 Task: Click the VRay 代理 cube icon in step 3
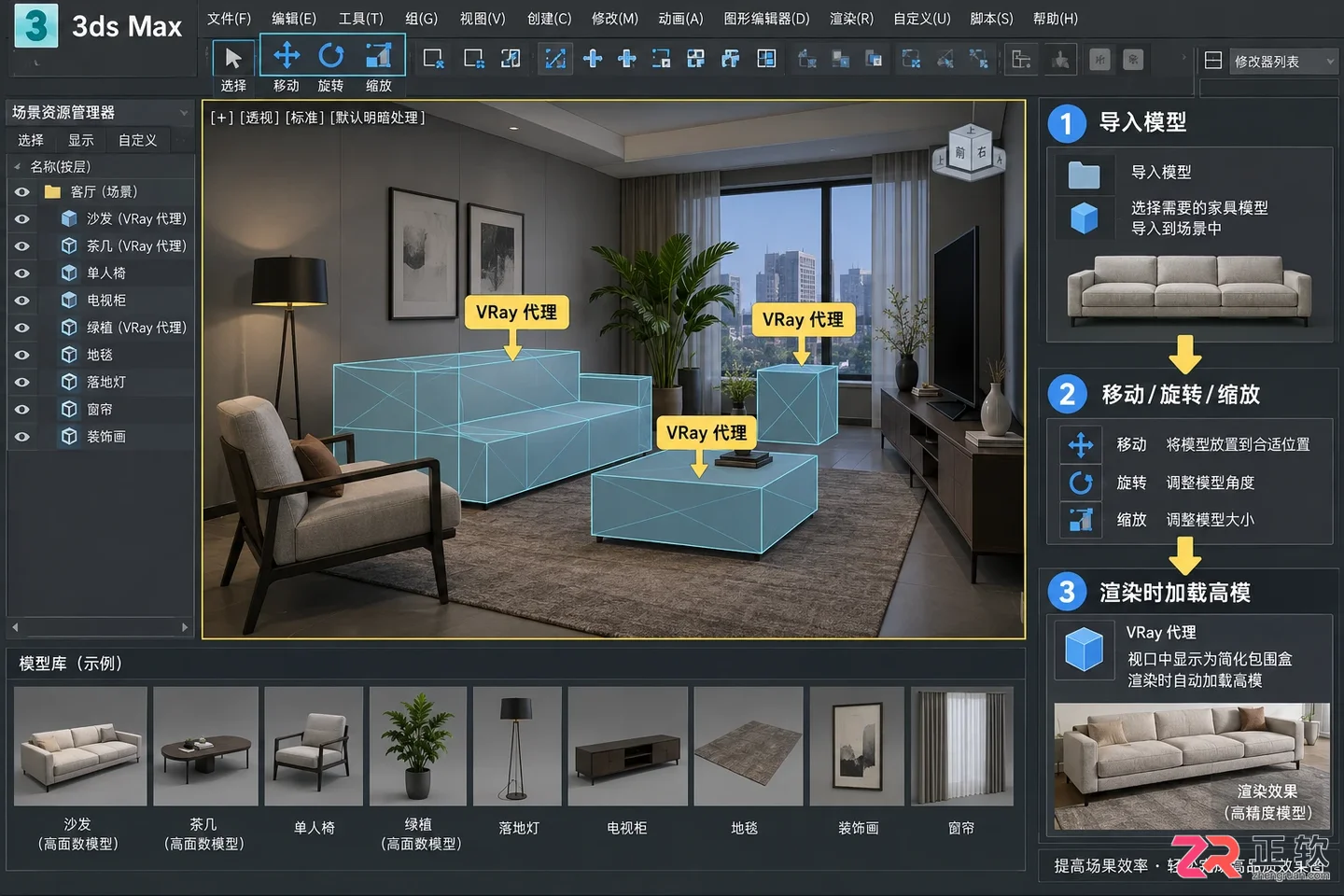[1084, 649]
